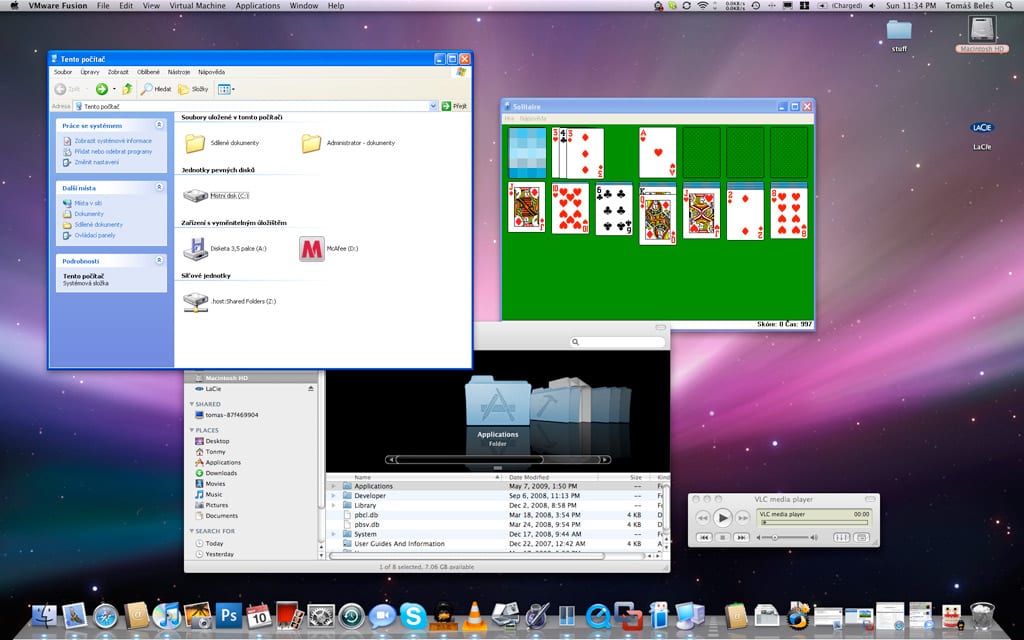Open the Nápověda menu in Explorer

tap(212, 72)
